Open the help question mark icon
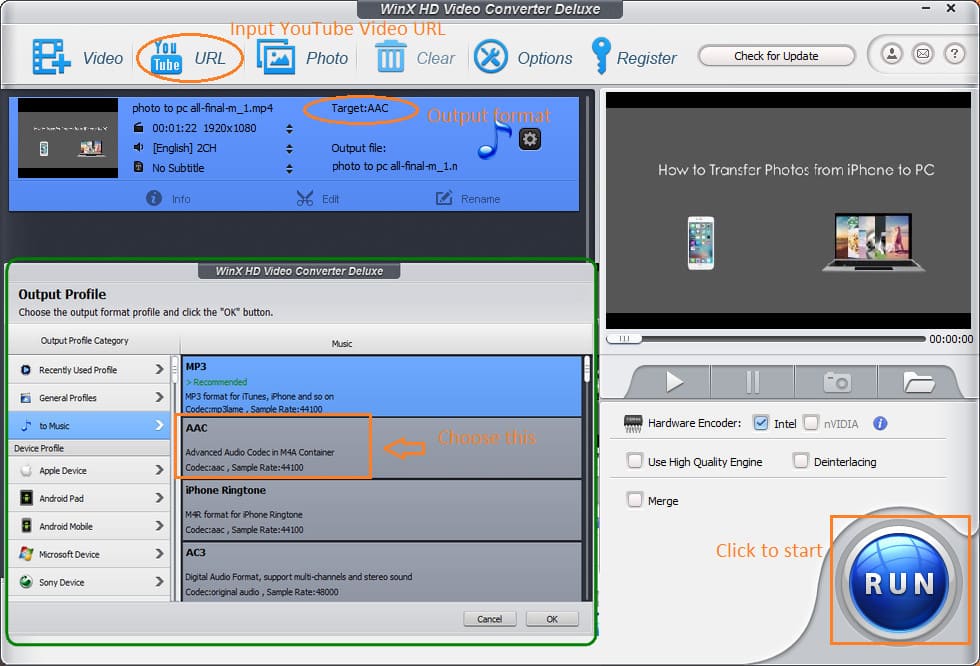Screen dimensions: 980x666 pyautogui.click(x=954, y=54)
